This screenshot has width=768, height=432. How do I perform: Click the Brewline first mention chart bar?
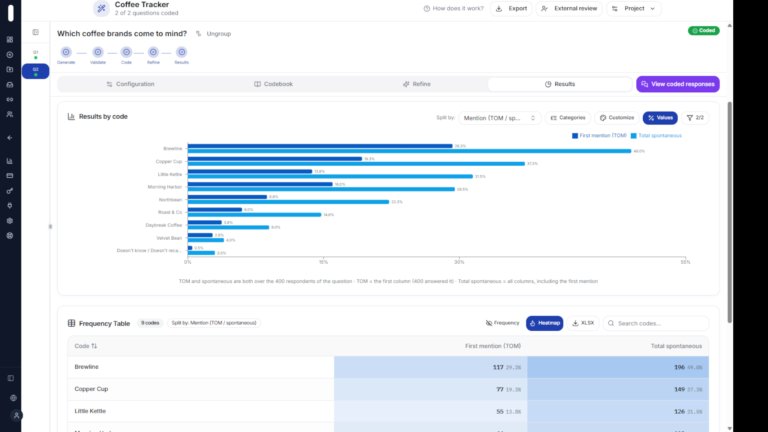[320, 146]
